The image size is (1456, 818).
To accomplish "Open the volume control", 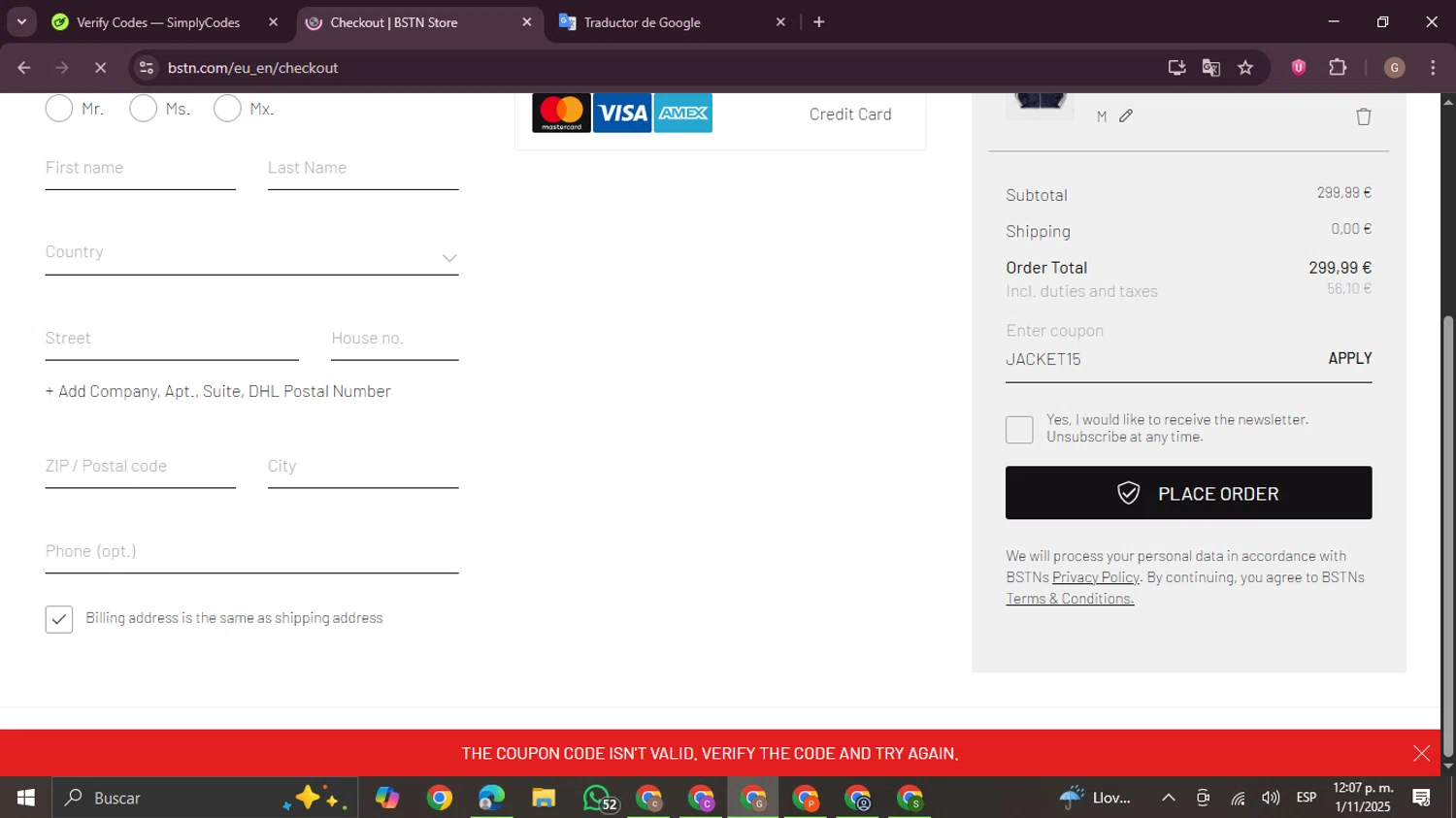I will point(1271,799).
